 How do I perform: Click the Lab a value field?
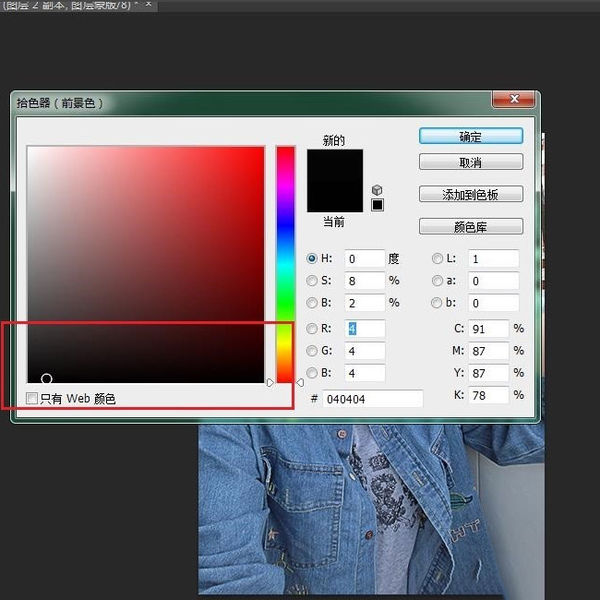click(x=494, y=281)
